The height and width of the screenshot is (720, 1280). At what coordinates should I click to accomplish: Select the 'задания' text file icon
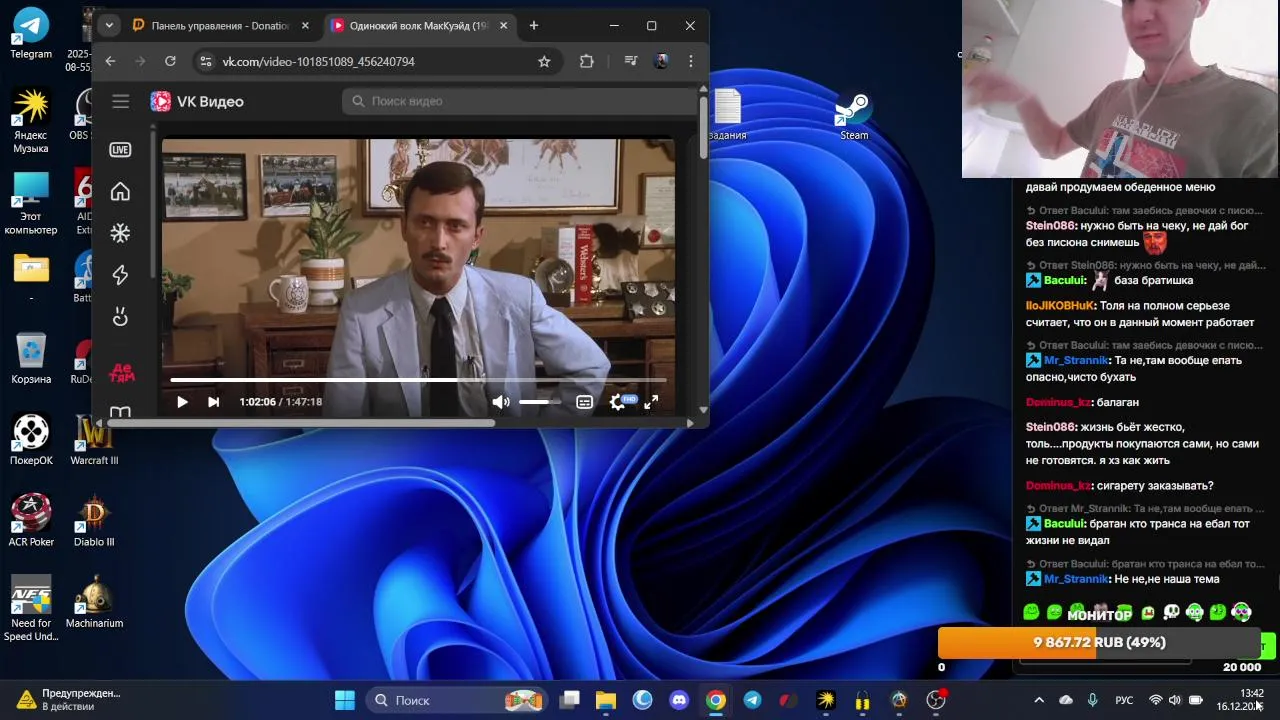click(727, 115)
